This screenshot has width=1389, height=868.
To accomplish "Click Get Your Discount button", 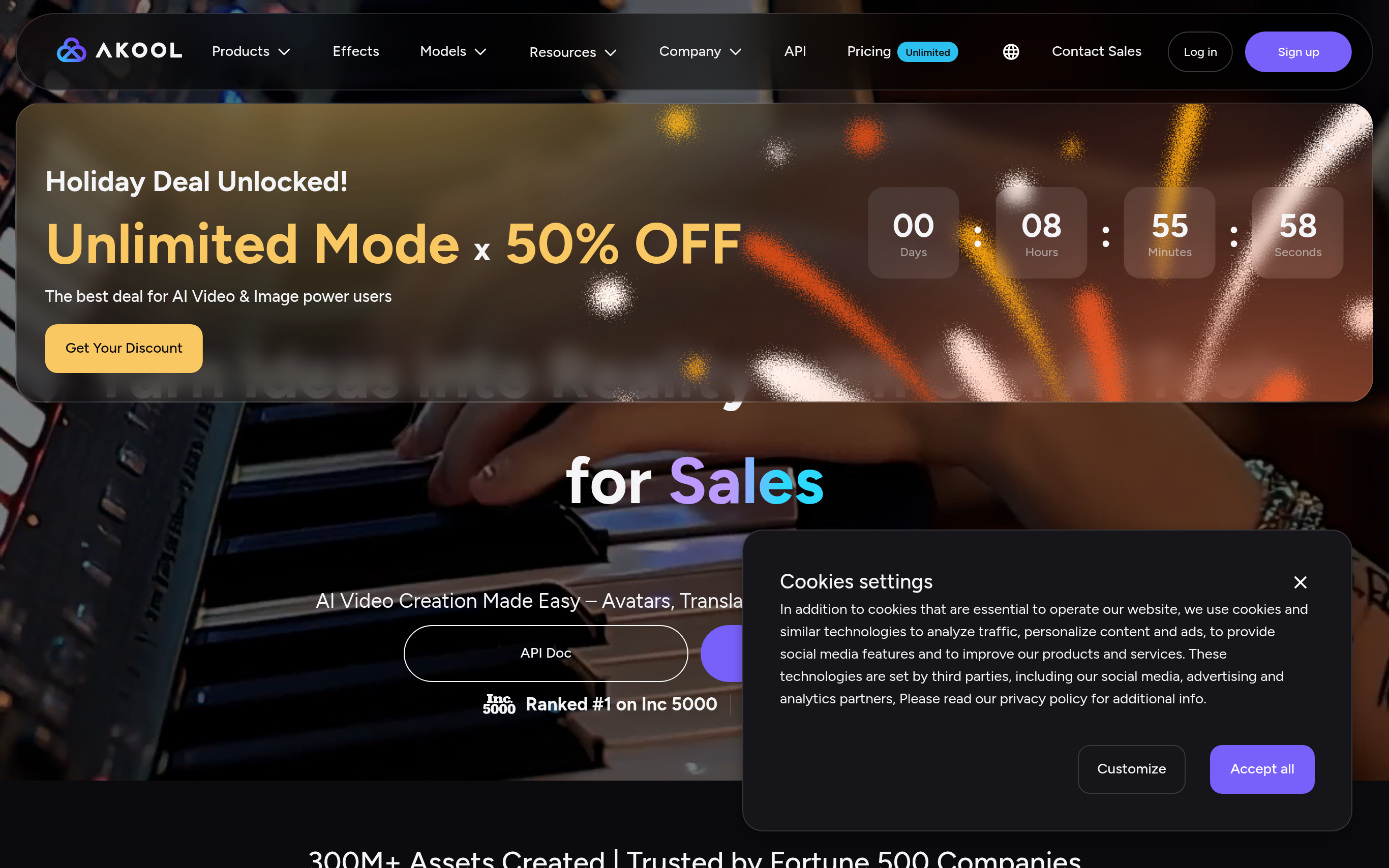I will [124, 349].
